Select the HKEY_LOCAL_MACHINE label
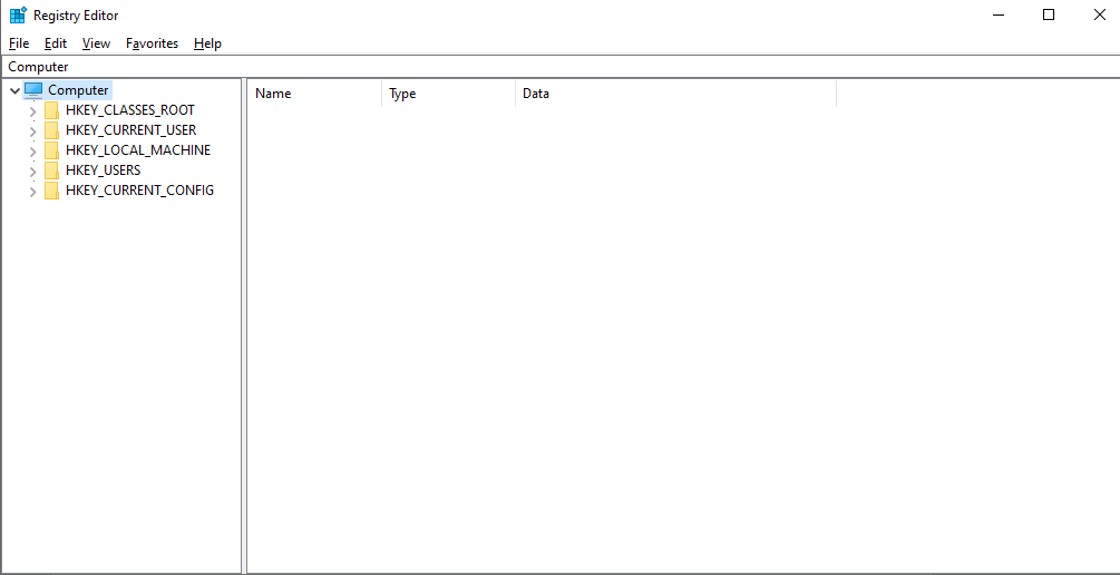The image size is (1120, 575). pyautogui.click(x=138, y=151)
